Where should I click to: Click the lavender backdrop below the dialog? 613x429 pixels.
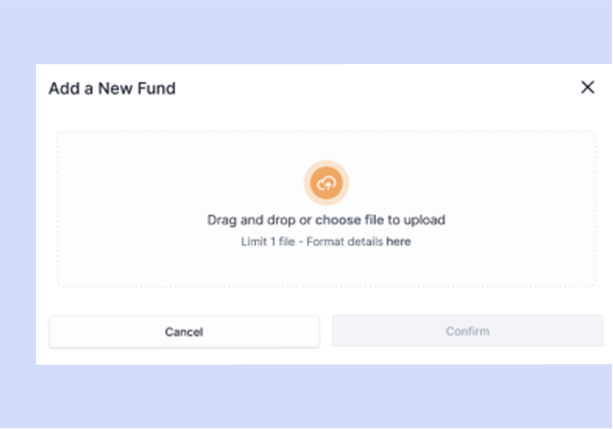(306, 396)
